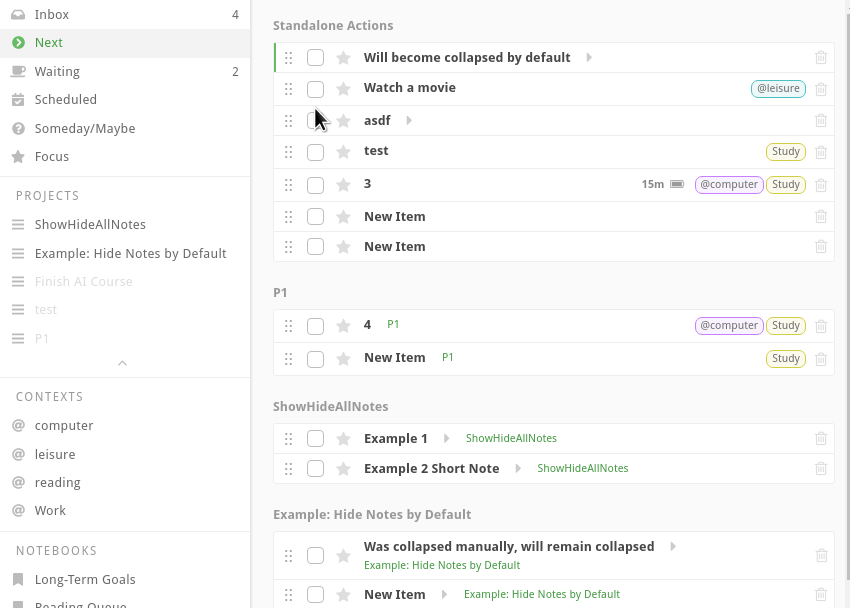Switch to the Waiting list
The height and width of the screenshot is (608, 850).
tap(57, 72)
